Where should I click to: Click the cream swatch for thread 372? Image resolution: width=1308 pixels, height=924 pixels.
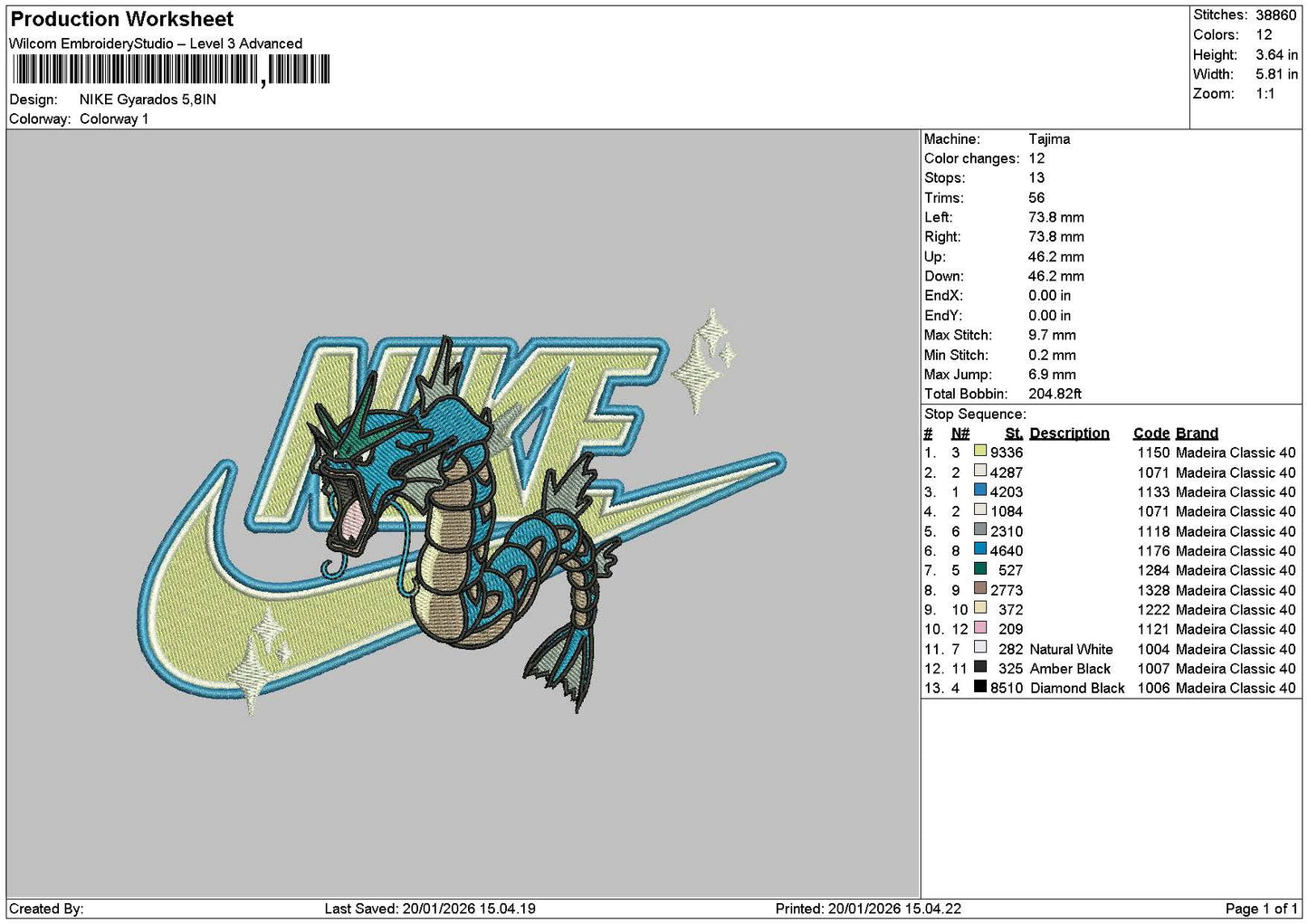pyautogui.click(x=980, y=608)
